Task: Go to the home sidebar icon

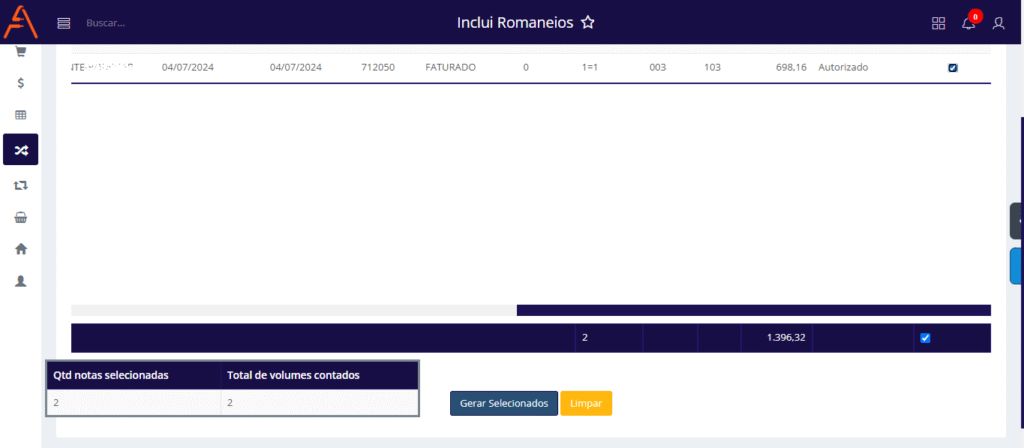Action: pos(20,249)
